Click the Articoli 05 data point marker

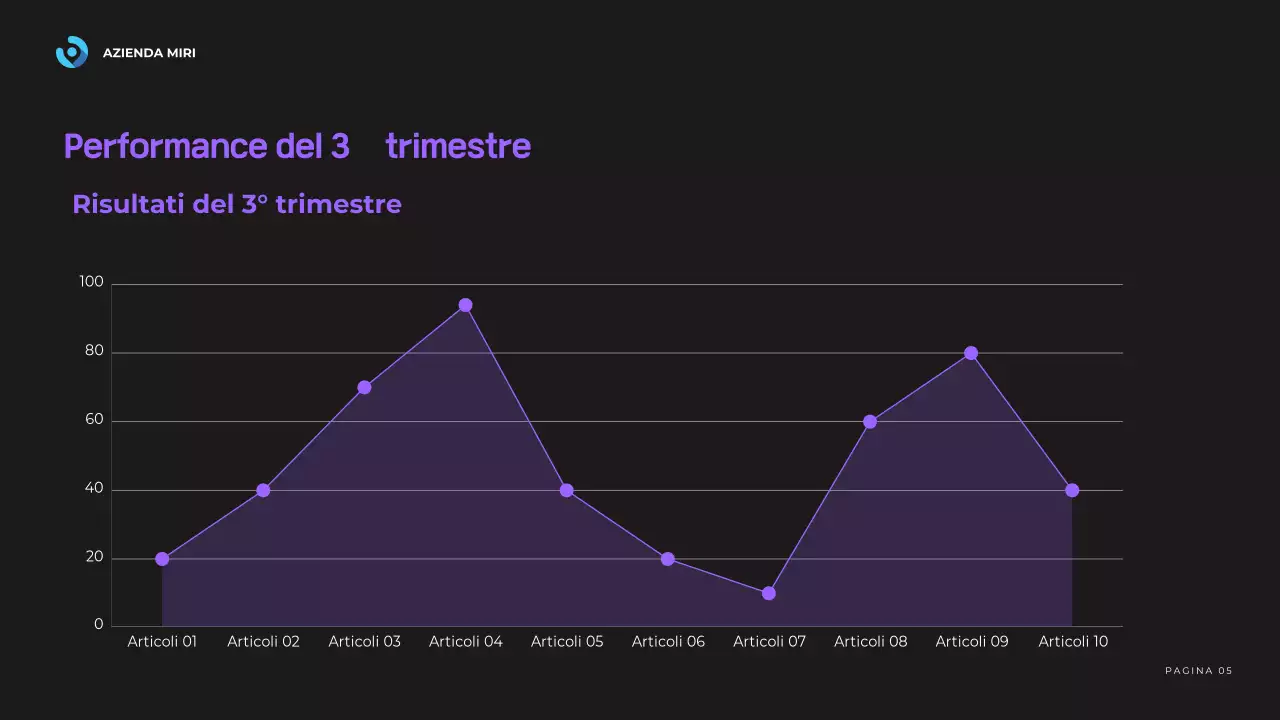[567, 490]
